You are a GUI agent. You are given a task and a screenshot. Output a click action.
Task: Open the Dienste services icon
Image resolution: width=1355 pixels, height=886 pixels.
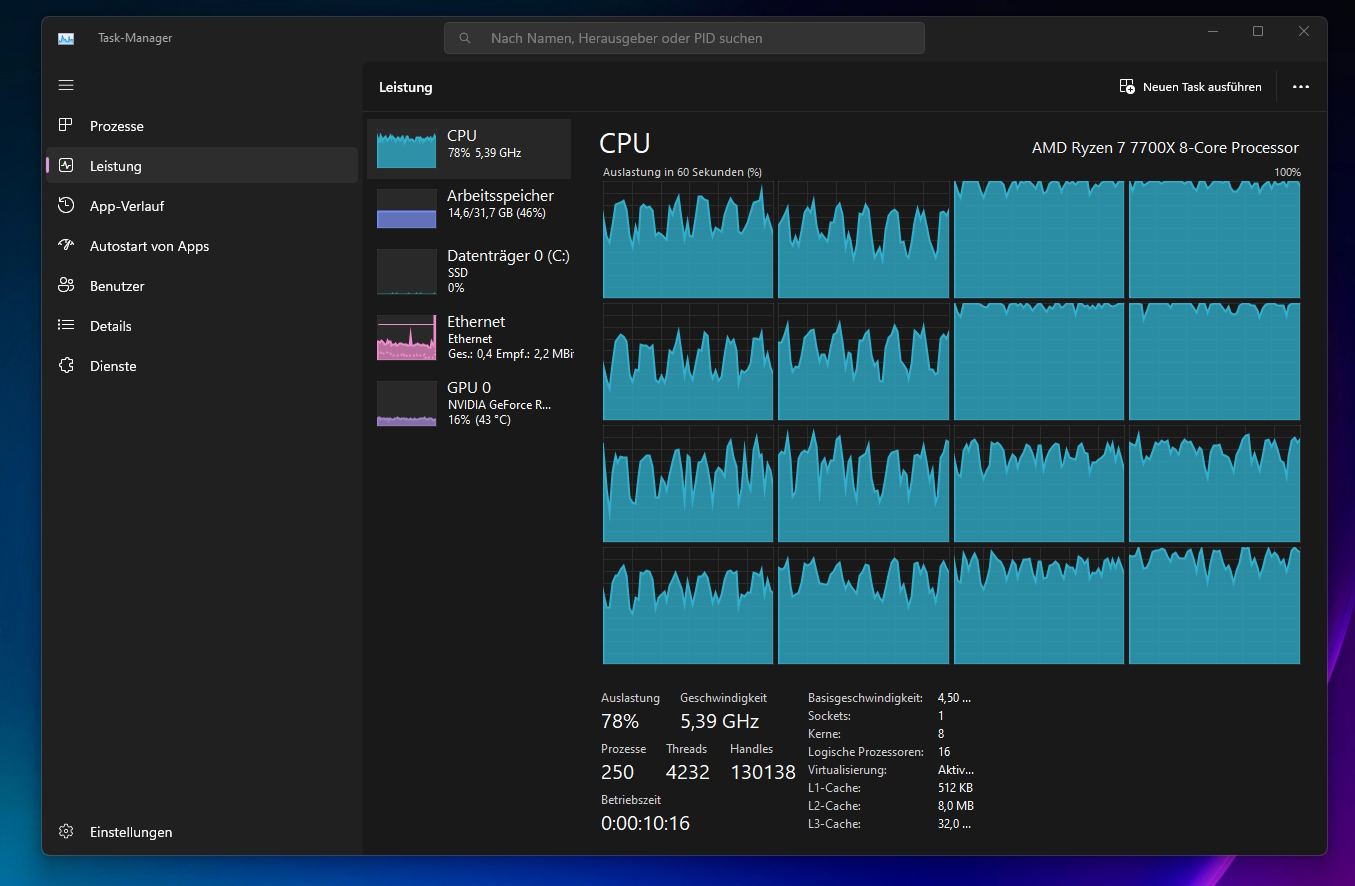[66, 366]
